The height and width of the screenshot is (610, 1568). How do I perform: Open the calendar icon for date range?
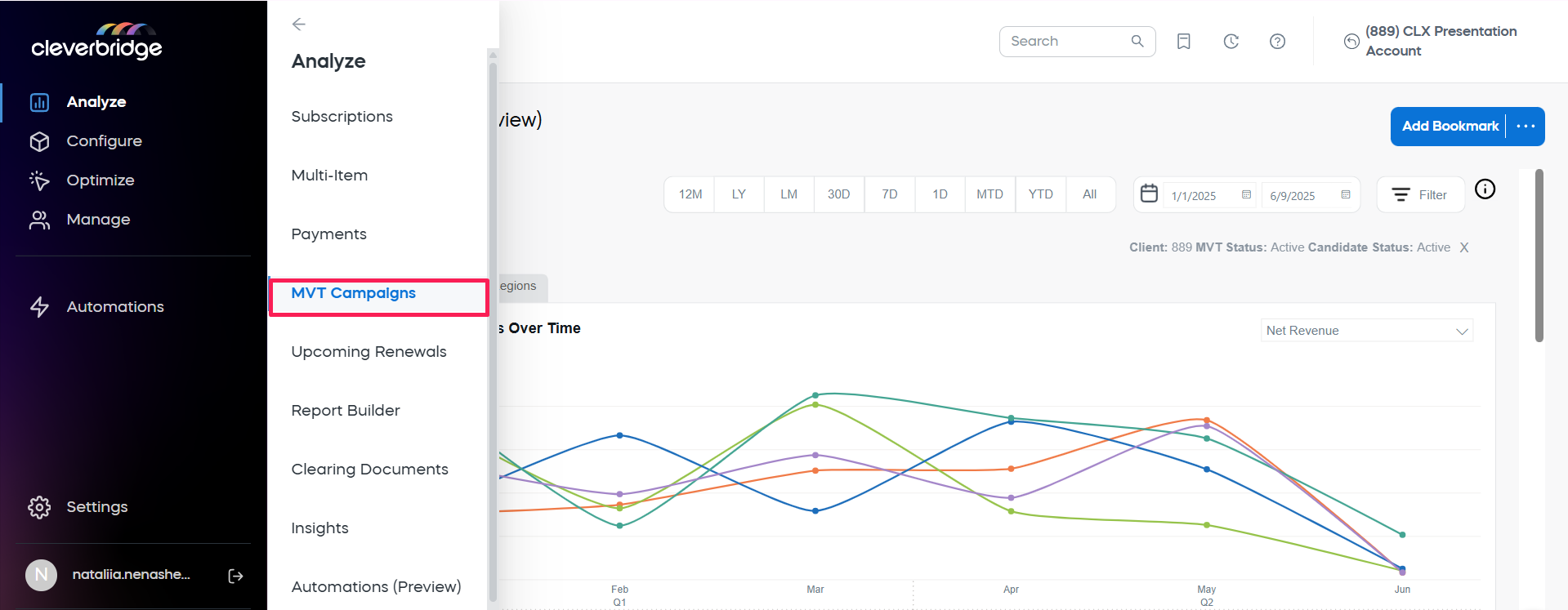click(x=1149, y=194)
